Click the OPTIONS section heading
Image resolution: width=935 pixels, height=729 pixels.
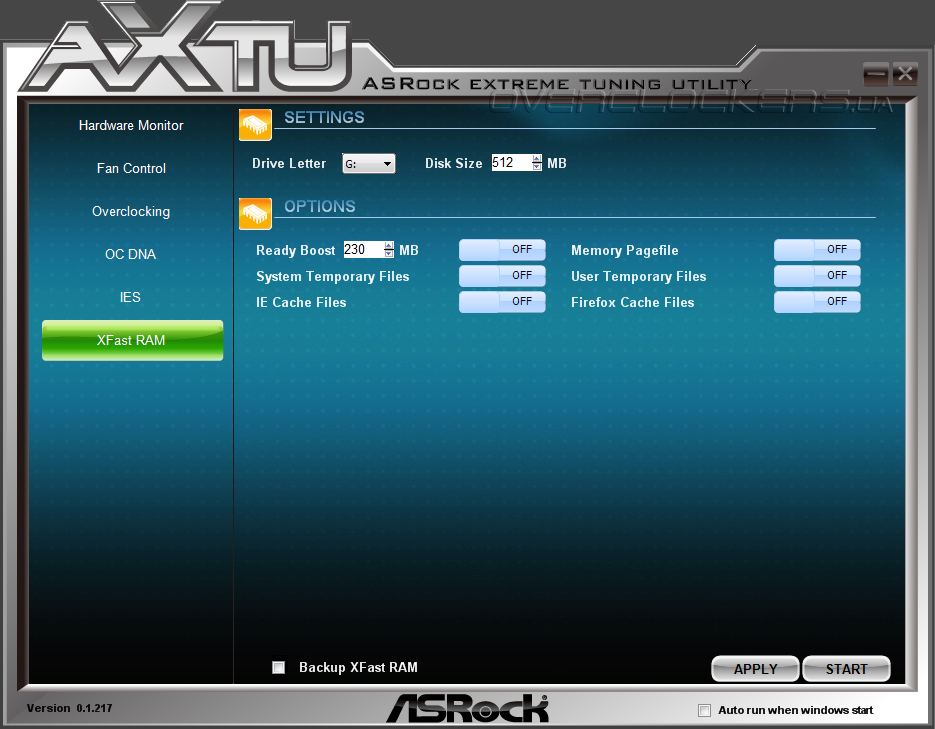tap(320, 206)
